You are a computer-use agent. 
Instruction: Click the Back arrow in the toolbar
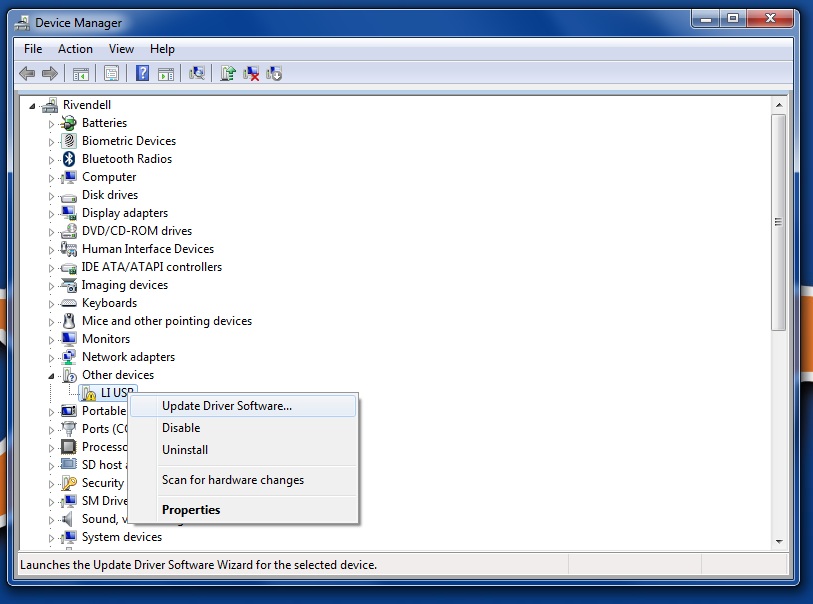27,73
